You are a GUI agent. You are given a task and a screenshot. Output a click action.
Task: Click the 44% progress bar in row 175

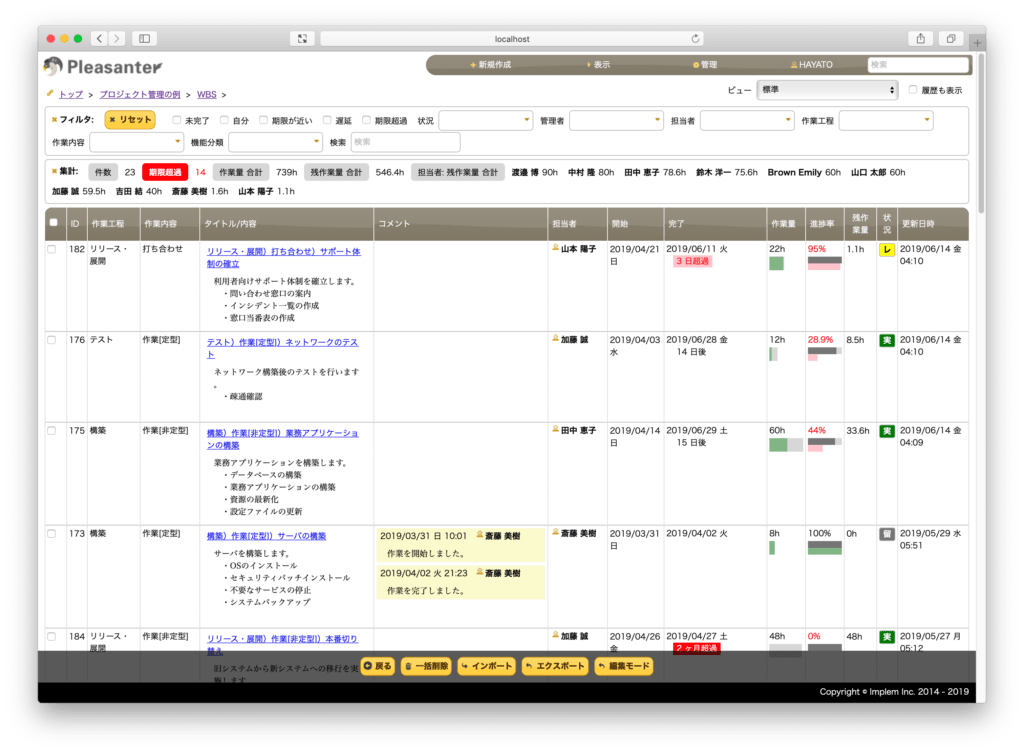(x=824, y=445)
